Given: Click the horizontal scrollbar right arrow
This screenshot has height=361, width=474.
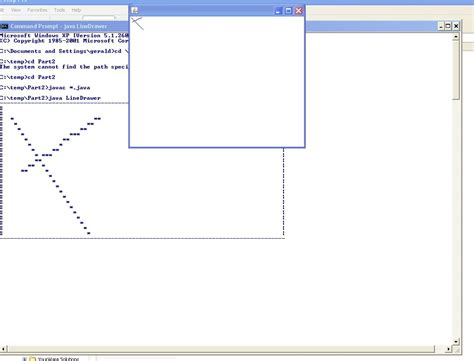Looking at the screenshot, I should pyautogui.click(x=448, y=349).
